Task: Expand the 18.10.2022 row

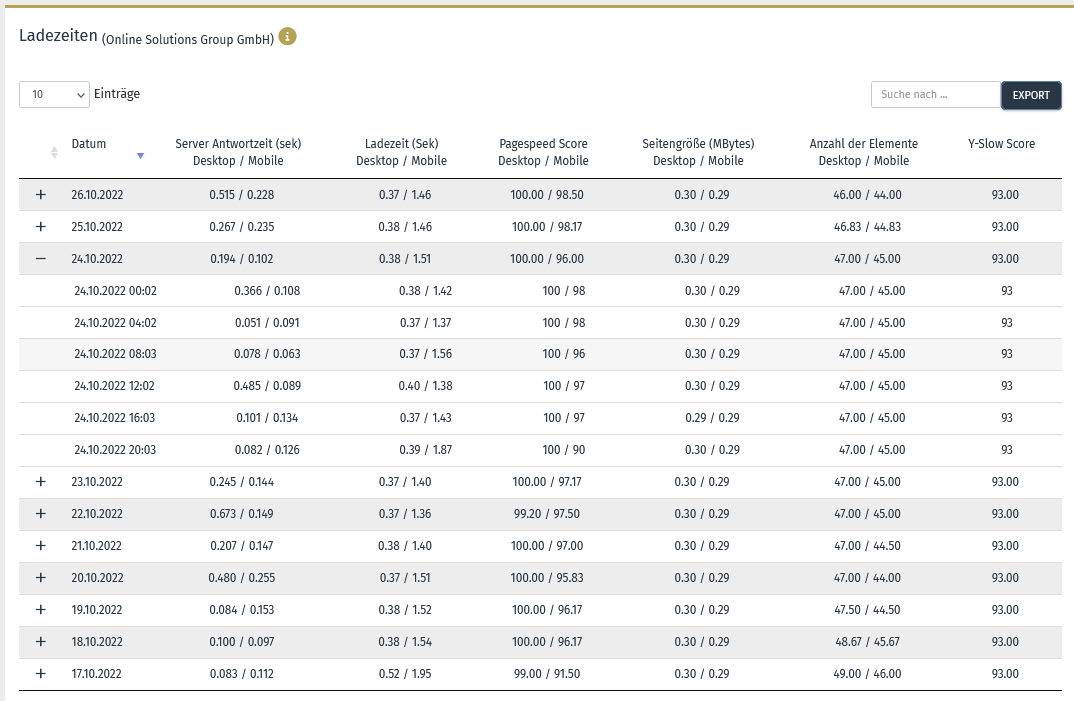Action: [40, 642]
